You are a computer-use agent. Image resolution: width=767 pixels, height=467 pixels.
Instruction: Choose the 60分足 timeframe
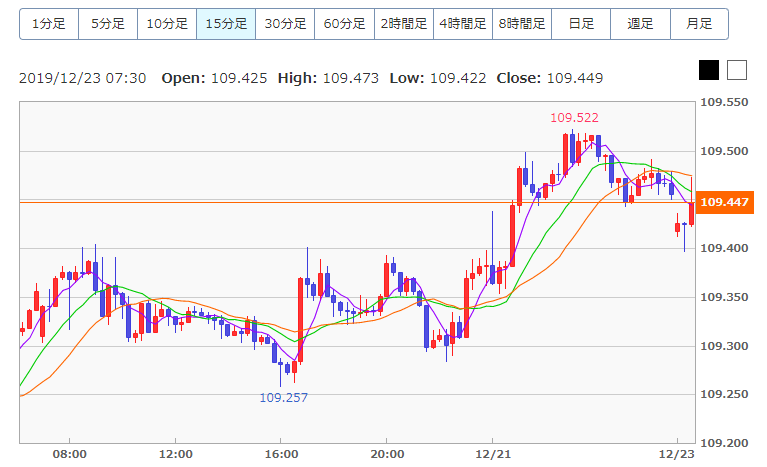tap(344, 24)
